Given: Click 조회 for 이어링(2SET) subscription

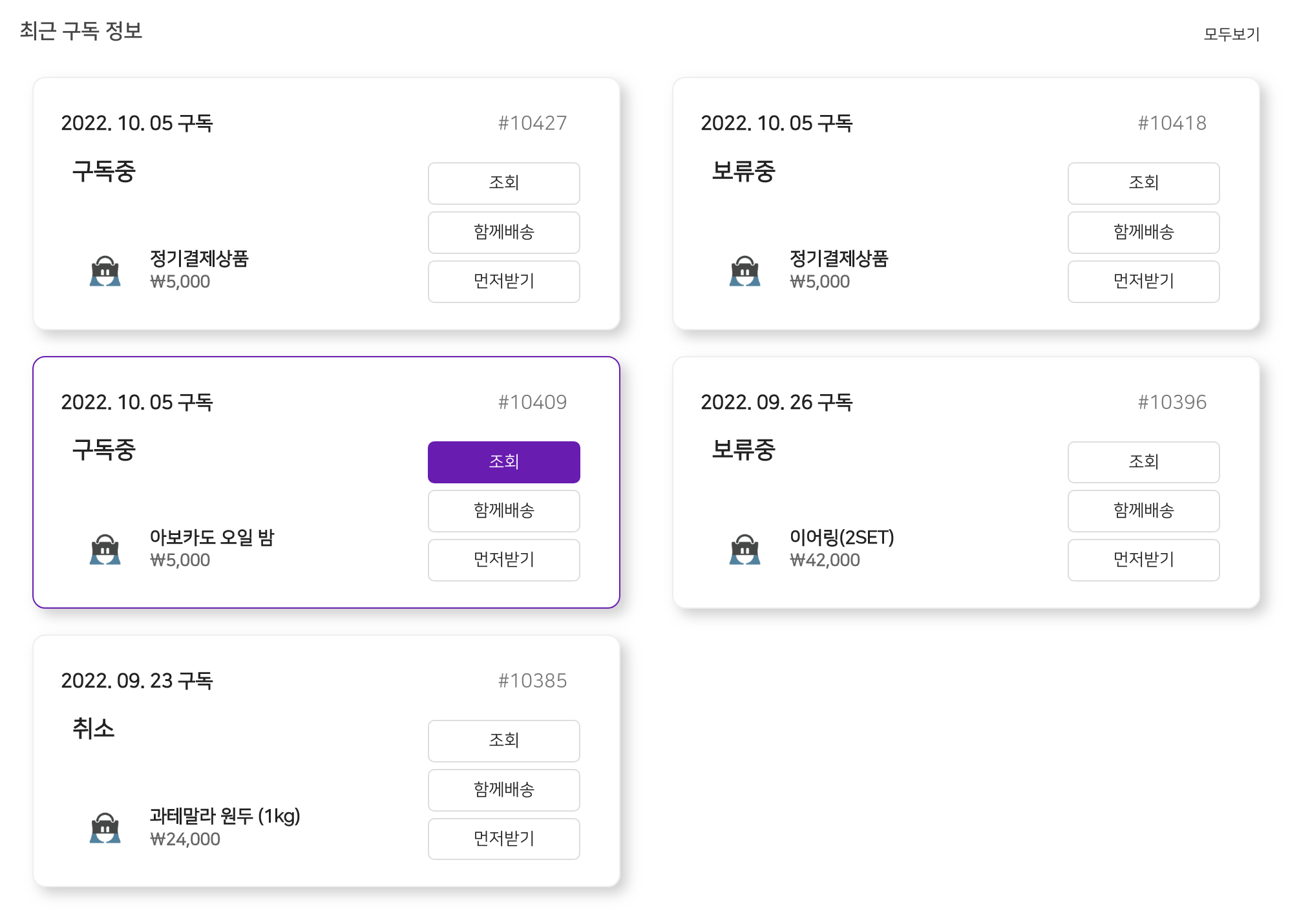Looking at the screenshot, I should tap(1143, 461).
